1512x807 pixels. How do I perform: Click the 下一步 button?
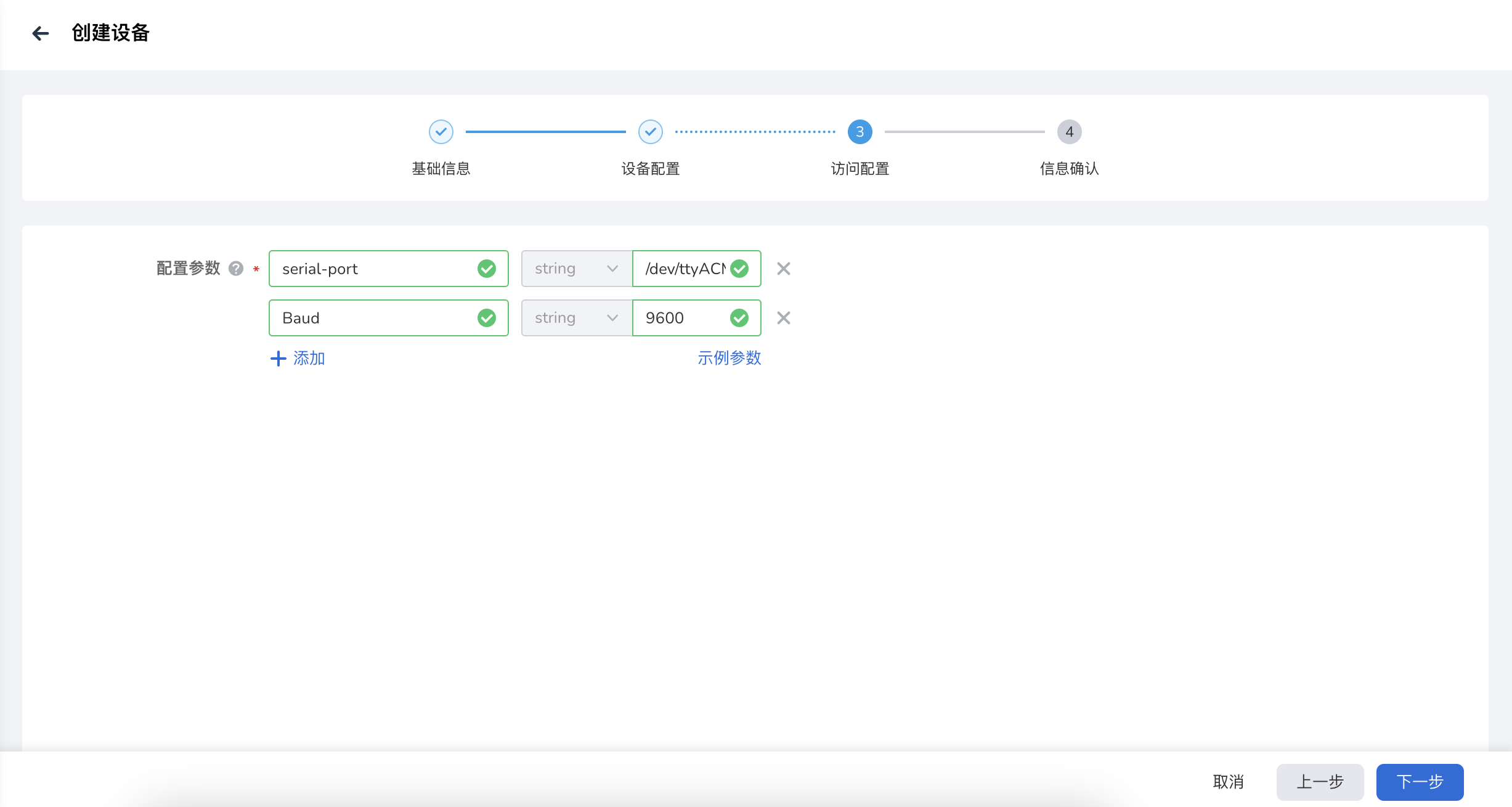click(1420, 781)
